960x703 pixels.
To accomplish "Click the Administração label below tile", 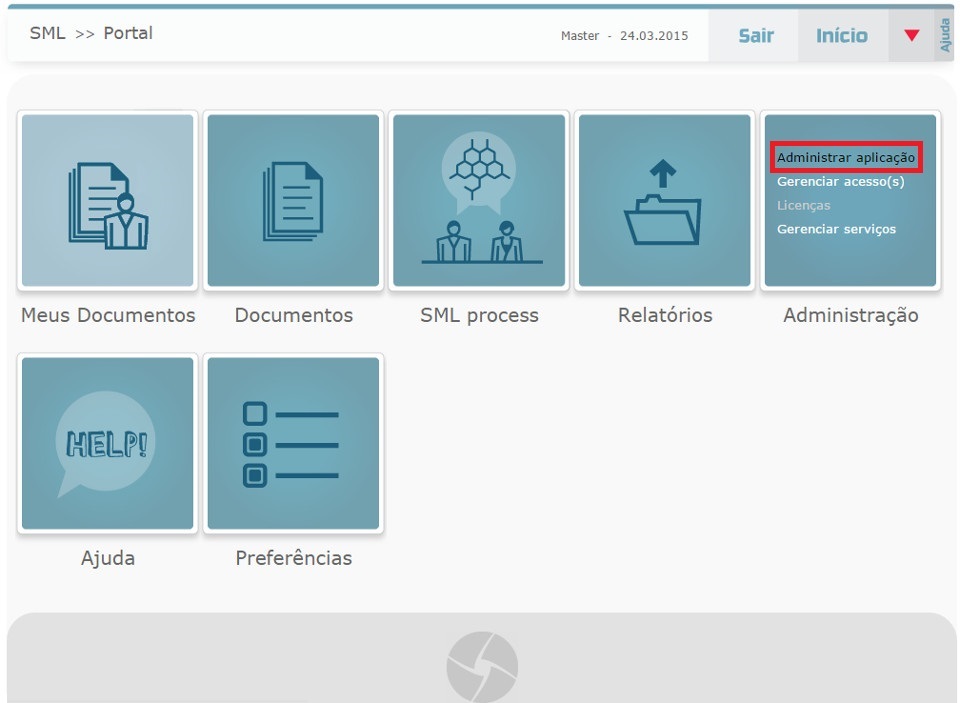I will click(x=850, y=315).
